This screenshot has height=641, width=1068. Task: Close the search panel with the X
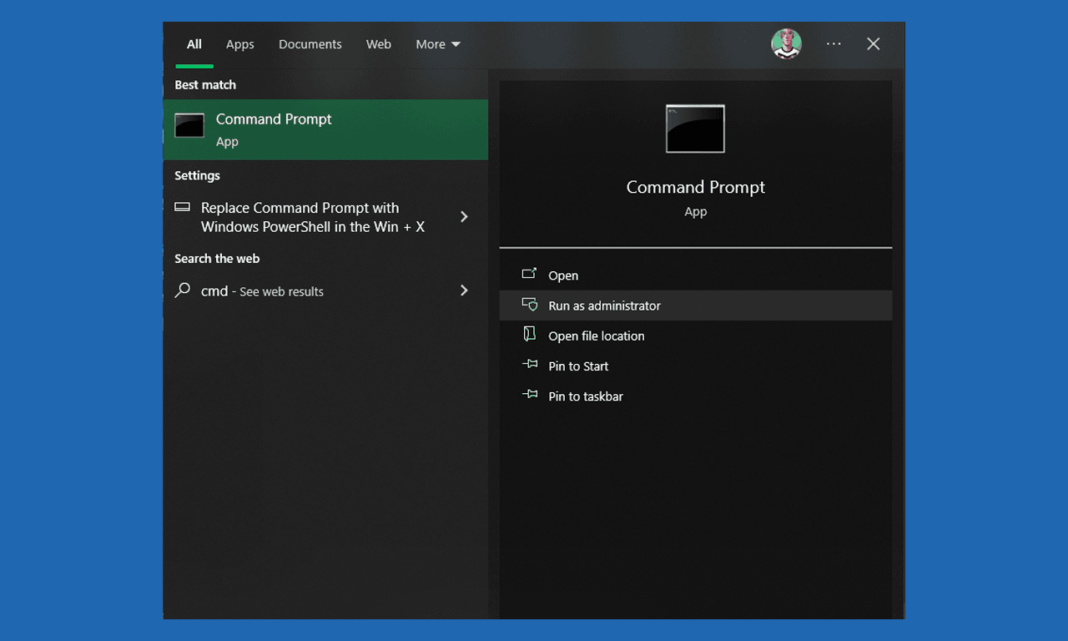[873, 44]
